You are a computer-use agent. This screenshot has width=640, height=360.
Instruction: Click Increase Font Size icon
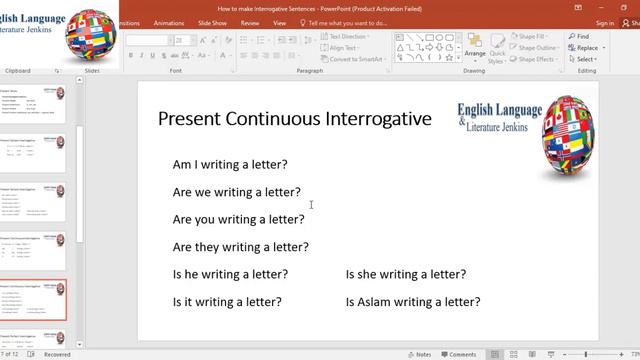click(x=203, y=40)
